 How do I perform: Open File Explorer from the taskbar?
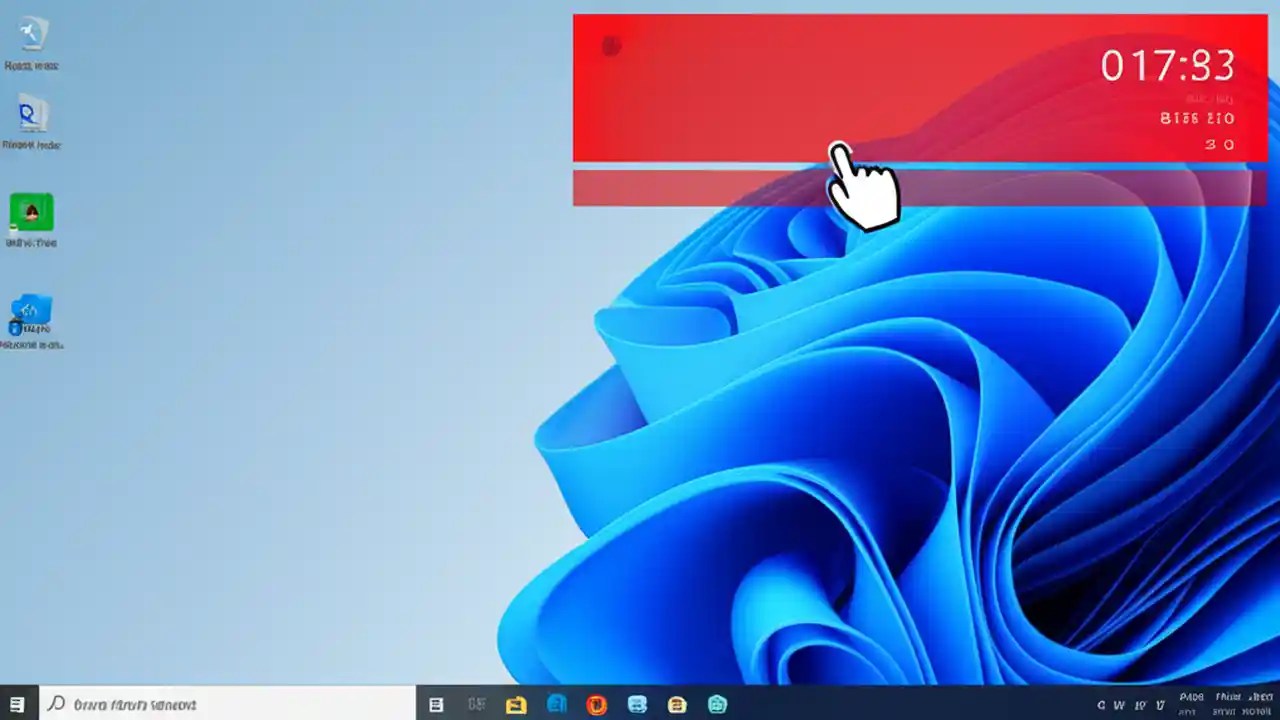515,705
